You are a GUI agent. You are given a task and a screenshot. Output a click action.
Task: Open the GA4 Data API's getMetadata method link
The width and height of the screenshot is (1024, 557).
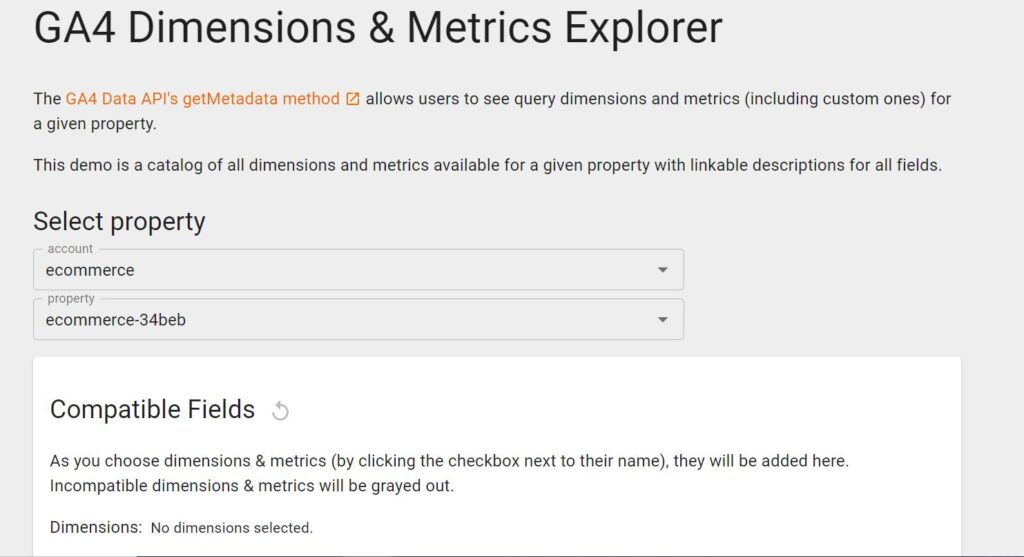[202, 99]
